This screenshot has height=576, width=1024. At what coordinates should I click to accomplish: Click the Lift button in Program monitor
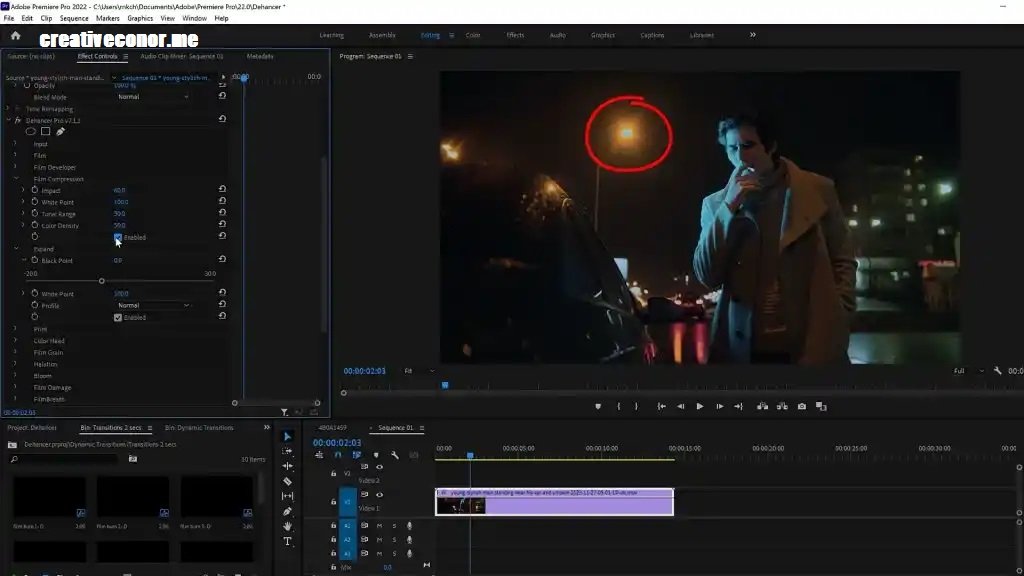762,406
